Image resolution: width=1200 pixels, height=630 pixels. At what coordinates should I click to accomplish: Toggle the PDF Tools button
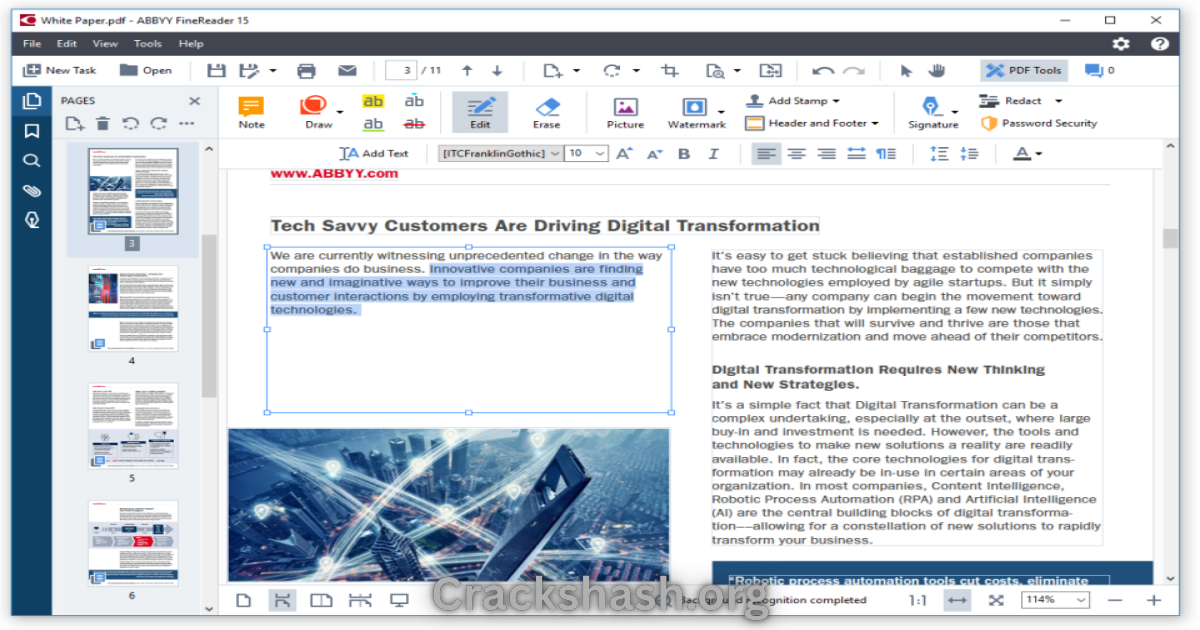pyautogui.click(x=1024, y=70)
